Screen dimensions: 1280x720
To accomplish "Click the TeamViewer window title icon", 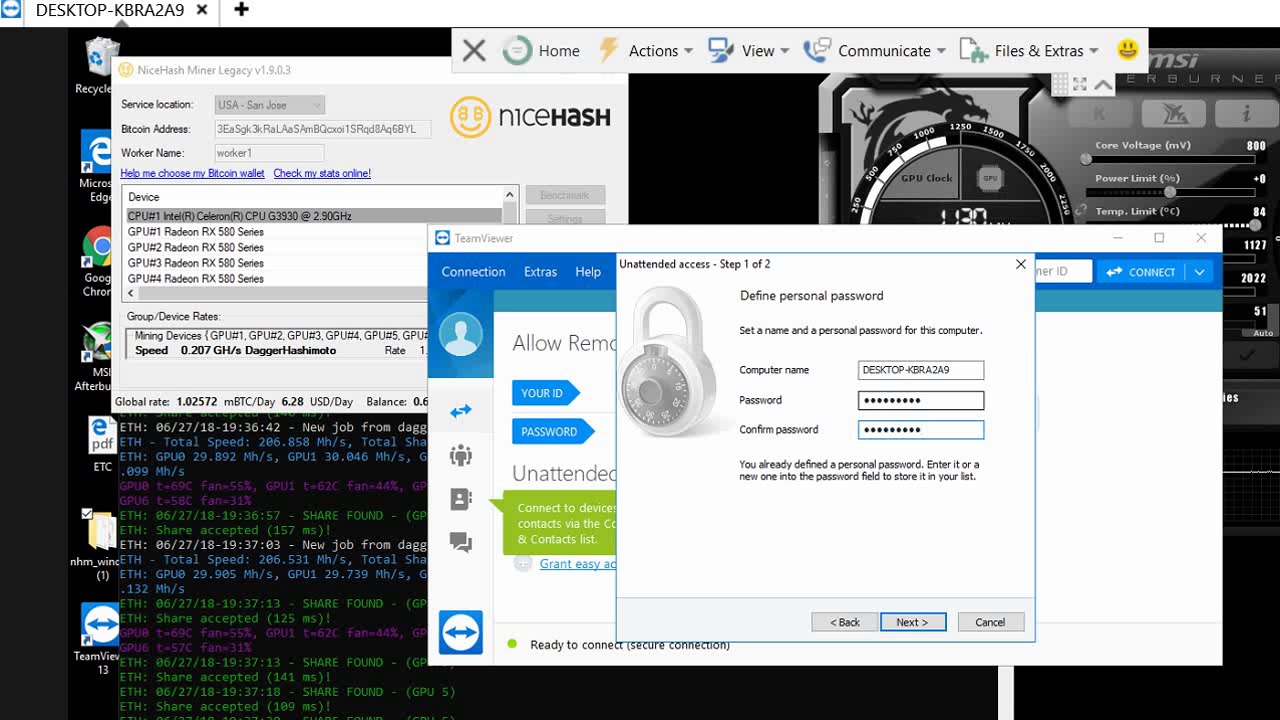I will [443, 238].
